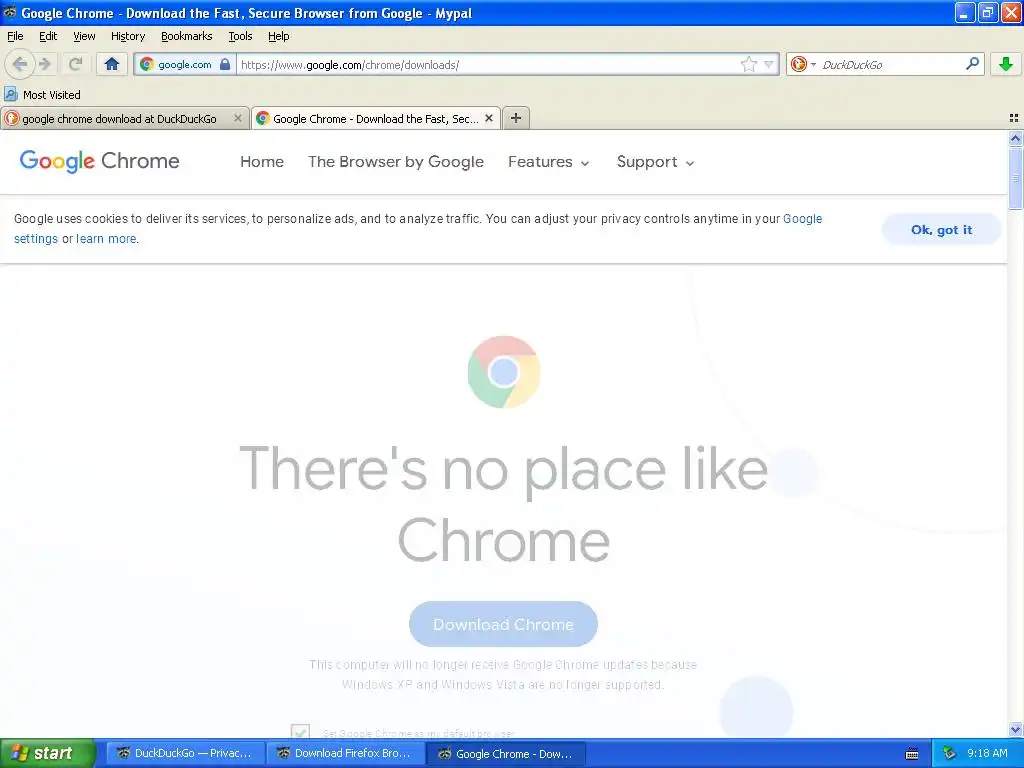
Task: Follow the learn more link
Action: tap(106, 239)
